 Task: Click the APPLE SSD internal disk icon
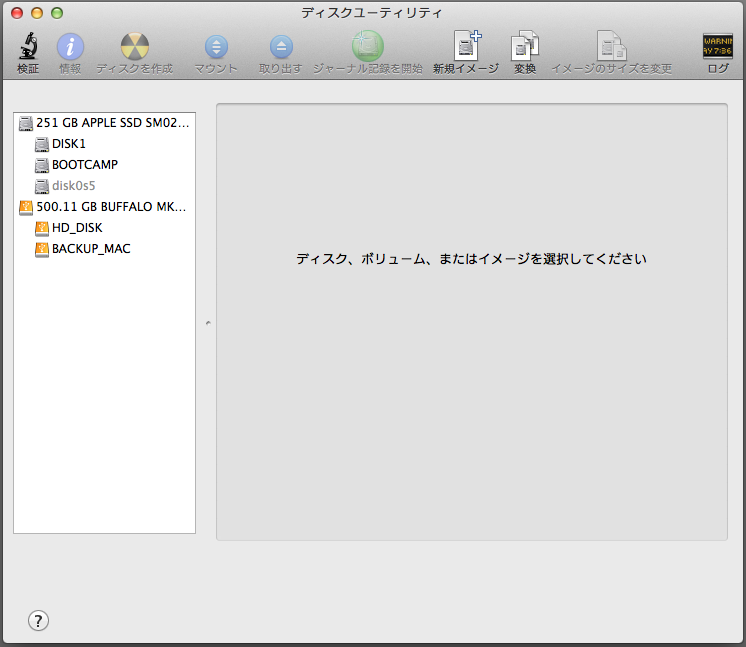click(26, 123)
